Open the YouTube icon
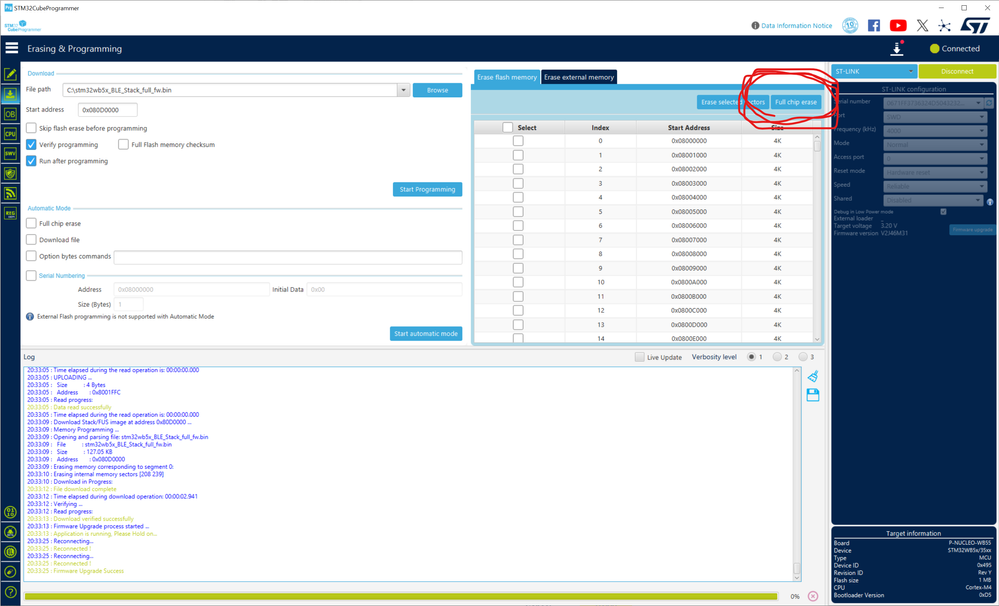This screenshot has height=606, width=999. pyautogui.click(x=898, y=25)
